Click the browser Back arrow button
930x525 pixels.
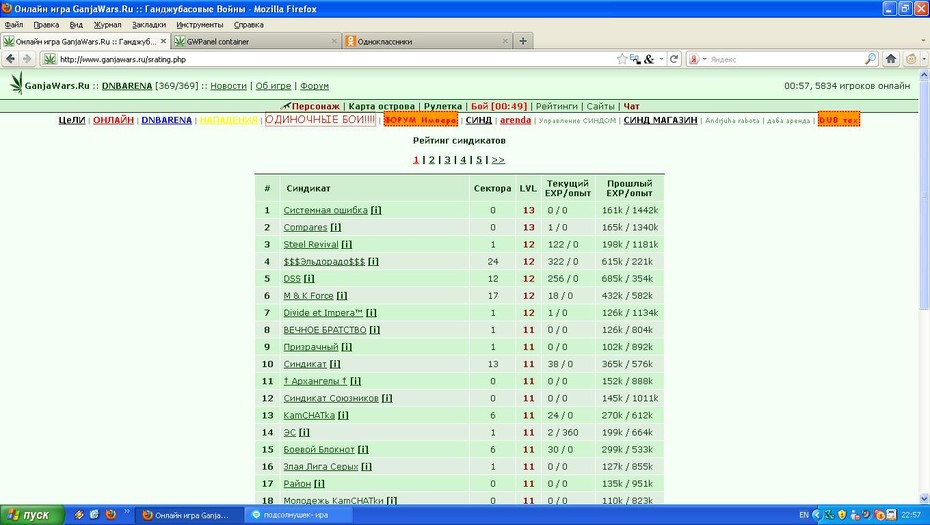[x=10, y=59]
